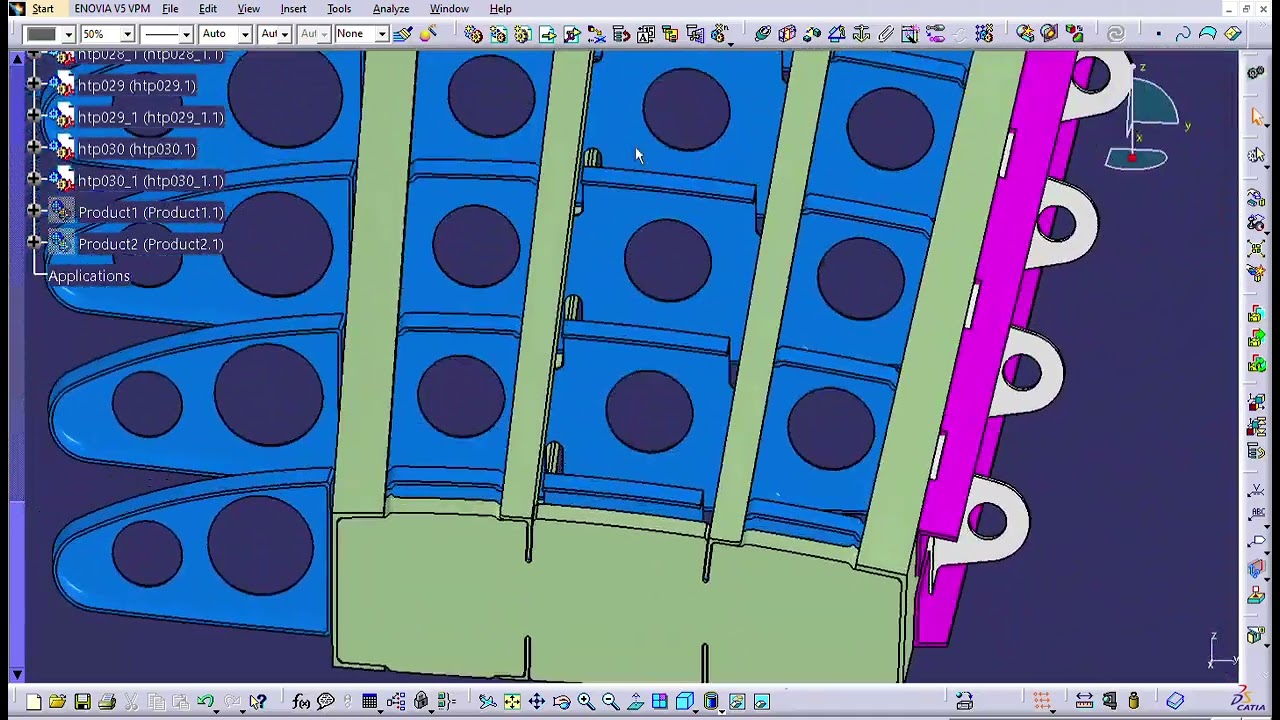
Task: Click the Save icon
Action: click(x=82, y=702)
